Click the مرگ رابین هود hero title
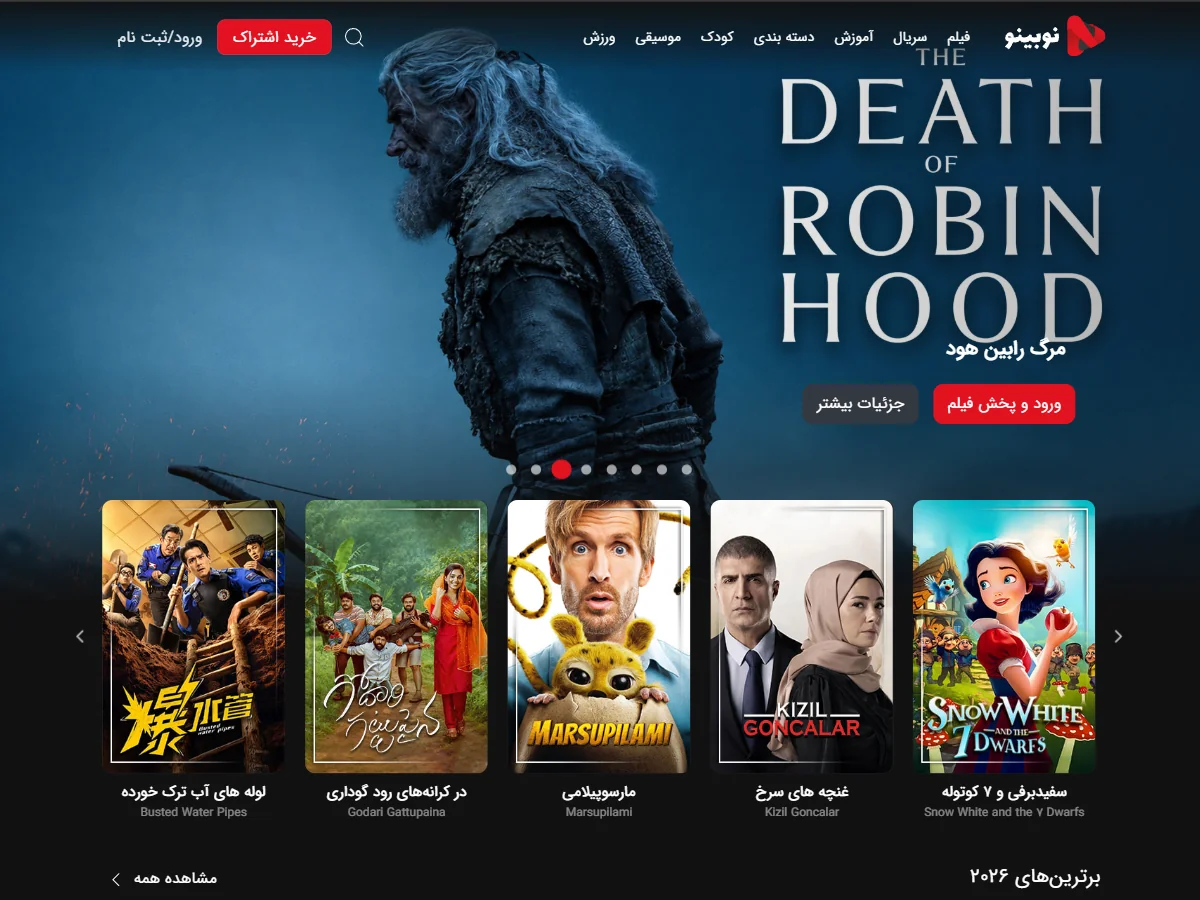 click(x=1005, y=349)
